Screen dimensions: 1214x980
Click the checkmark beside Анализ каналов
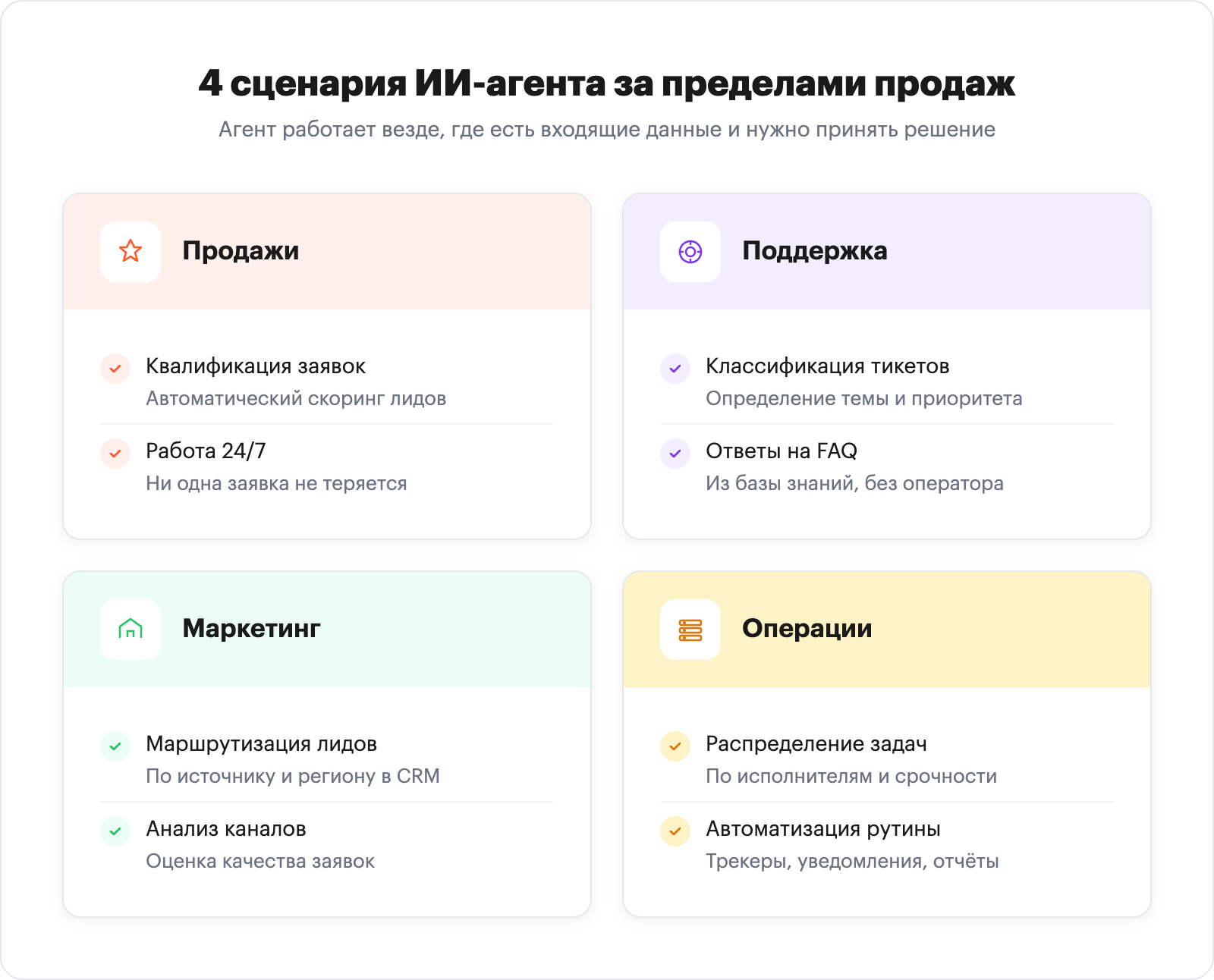(x=115, y=831)
